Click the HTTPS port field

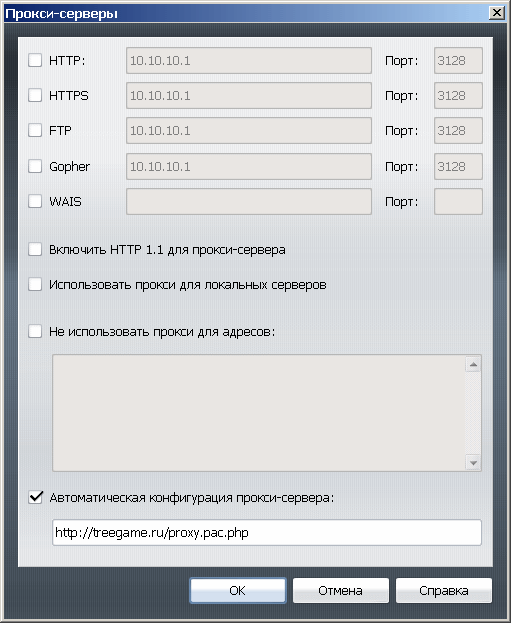(x=458, y=95)
